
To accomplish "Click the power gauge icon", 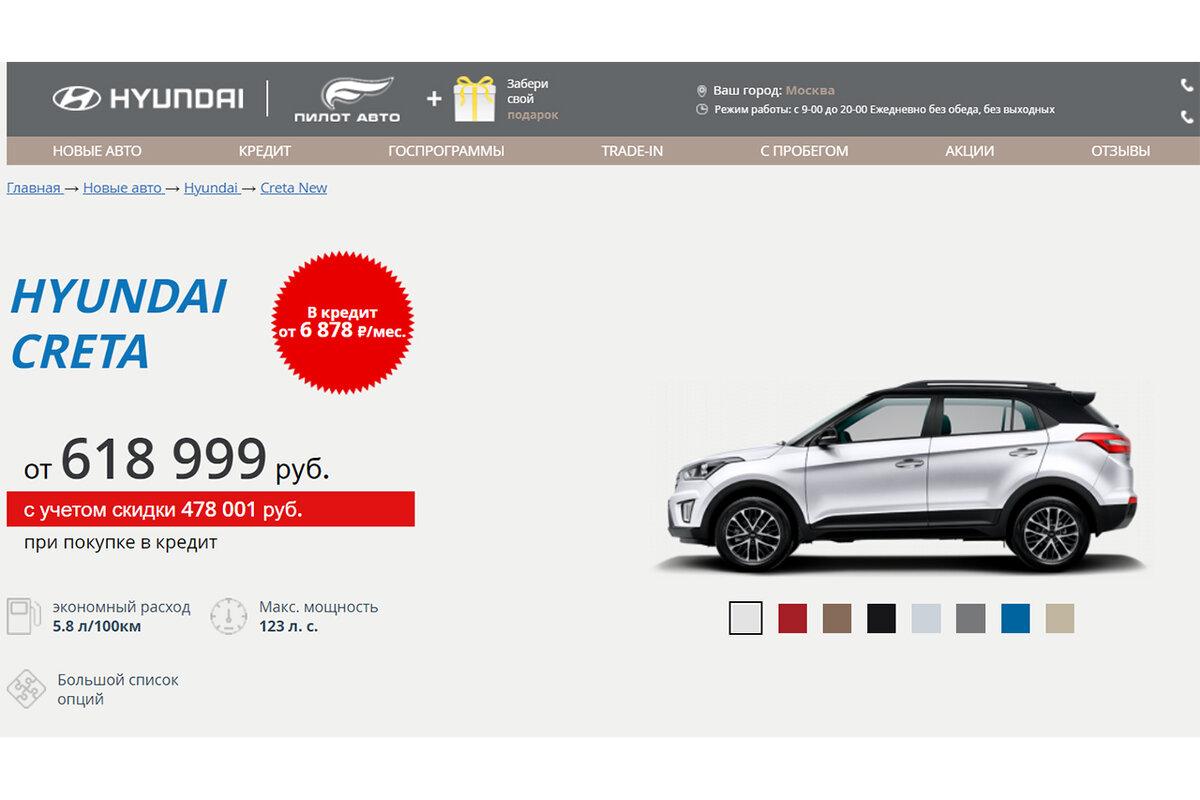I will 229,615.
